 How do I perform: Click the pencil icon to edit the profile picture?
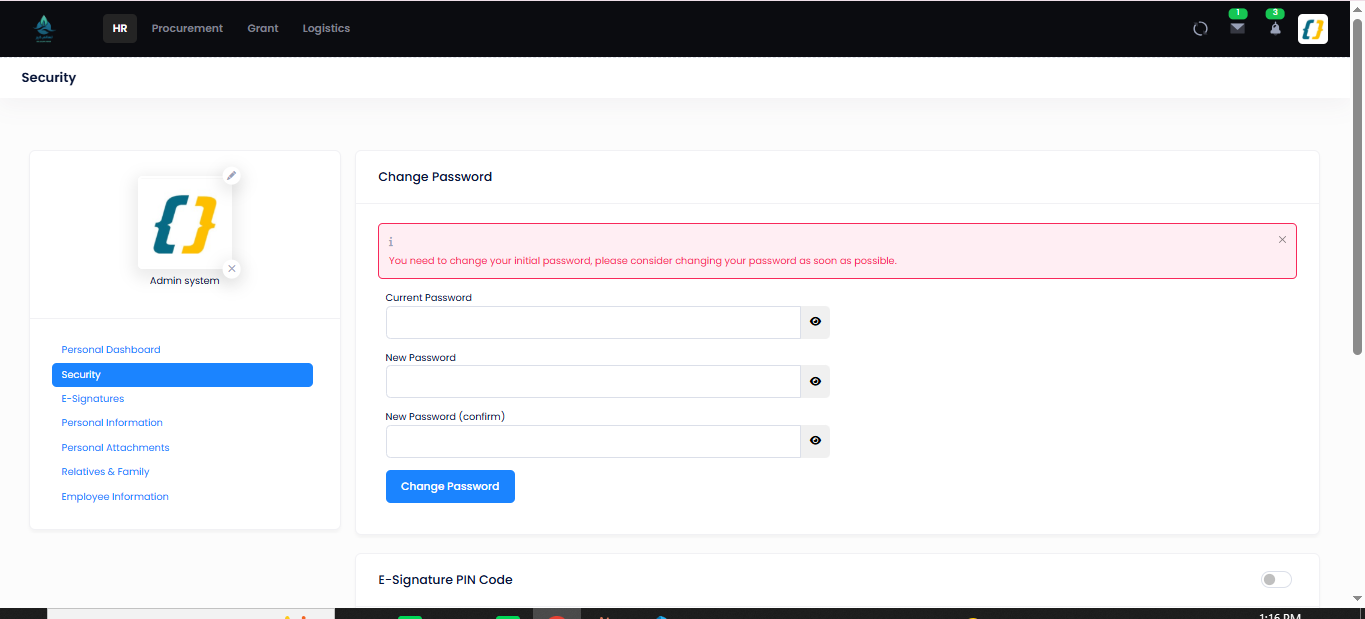231,176
